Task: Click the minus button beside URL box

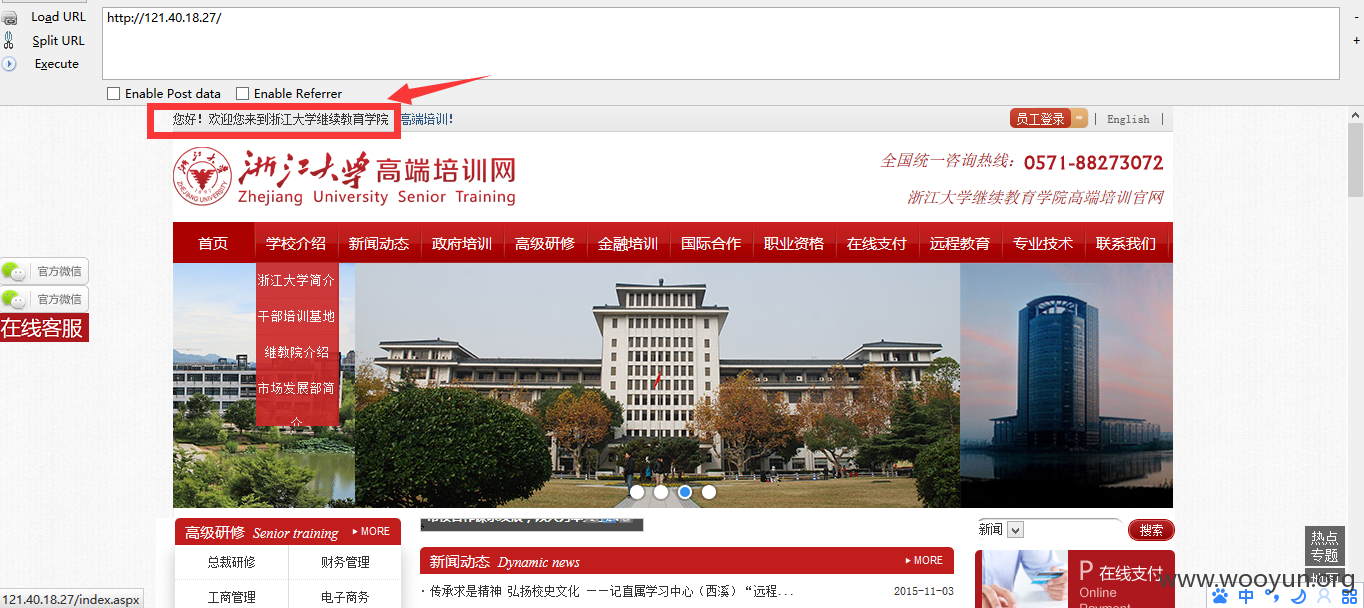Action: pyautogui.click(x=1356, y=17)
